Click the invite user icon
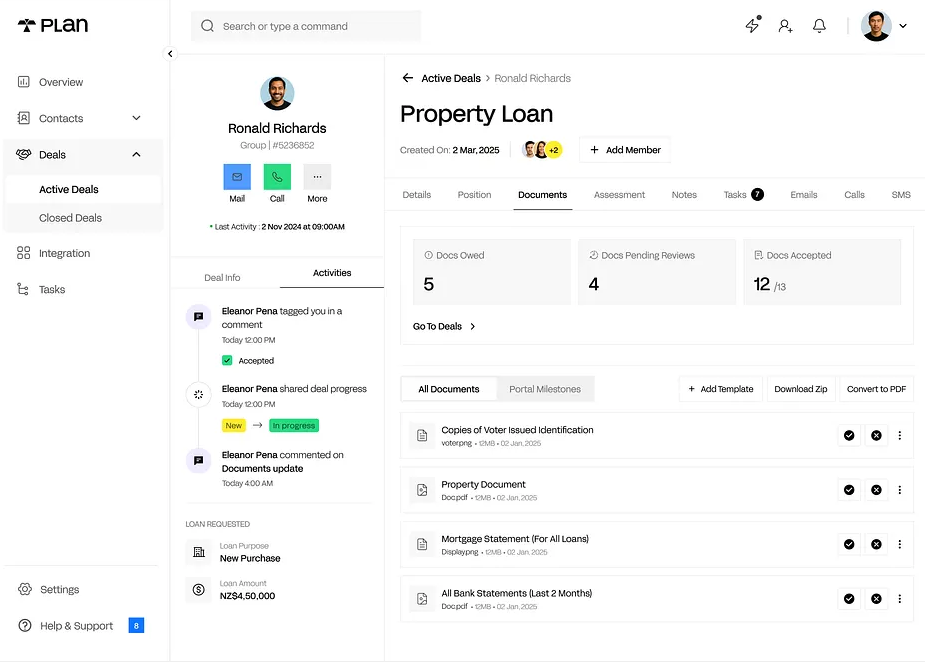Image resolution: width=925 pixels, height=662 pixels. [x=785, y=25]
